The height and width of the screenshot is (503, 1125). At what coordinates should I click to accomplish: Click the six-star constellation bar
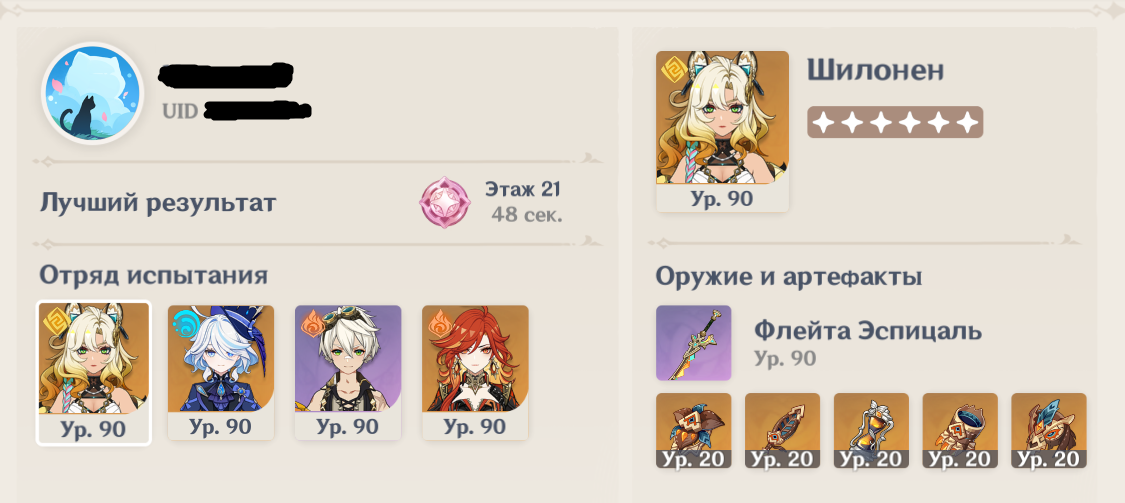tap(895, 123)
